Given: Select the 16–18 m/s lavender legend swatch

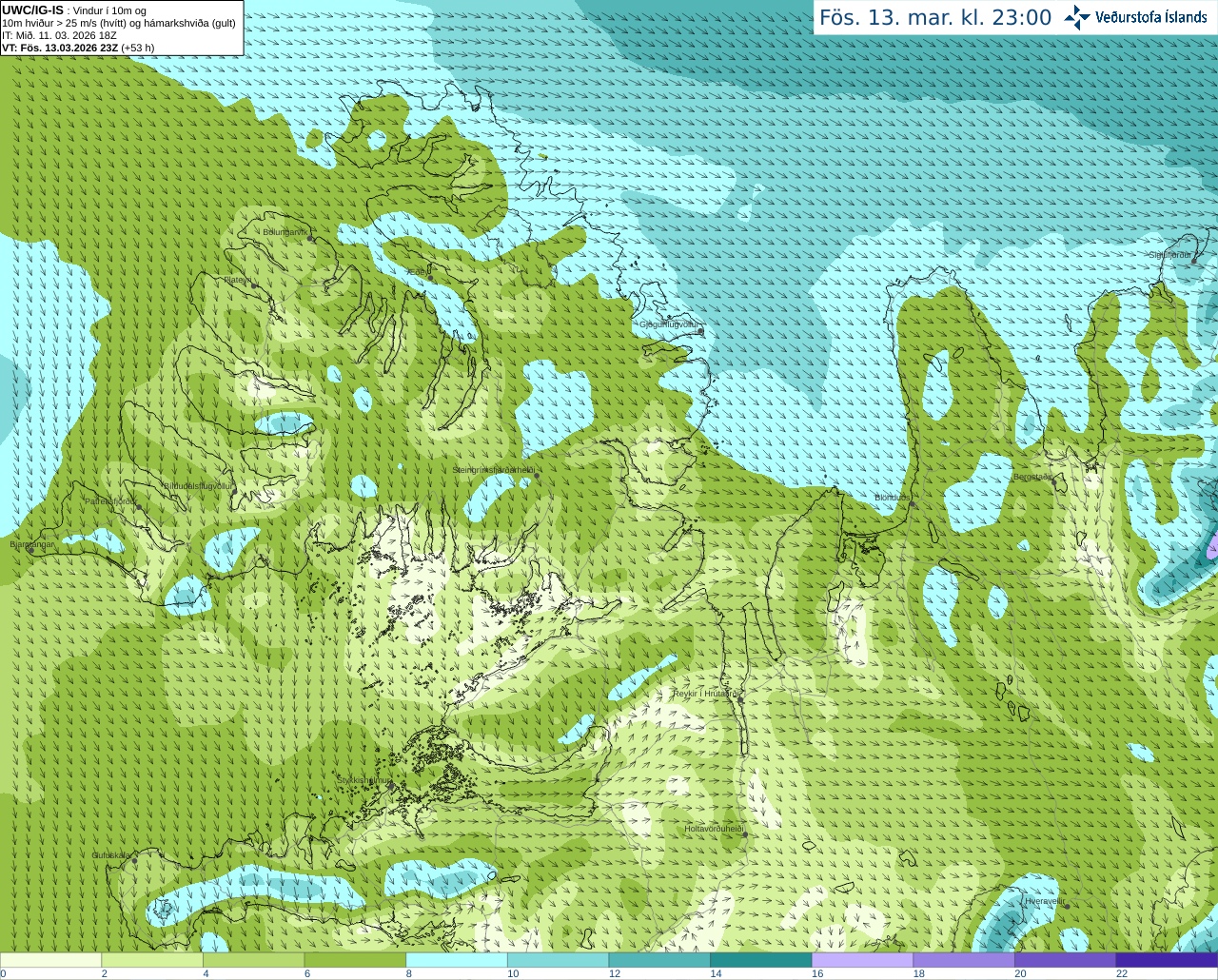Looking at the screenshot, I should pos(862,960).
